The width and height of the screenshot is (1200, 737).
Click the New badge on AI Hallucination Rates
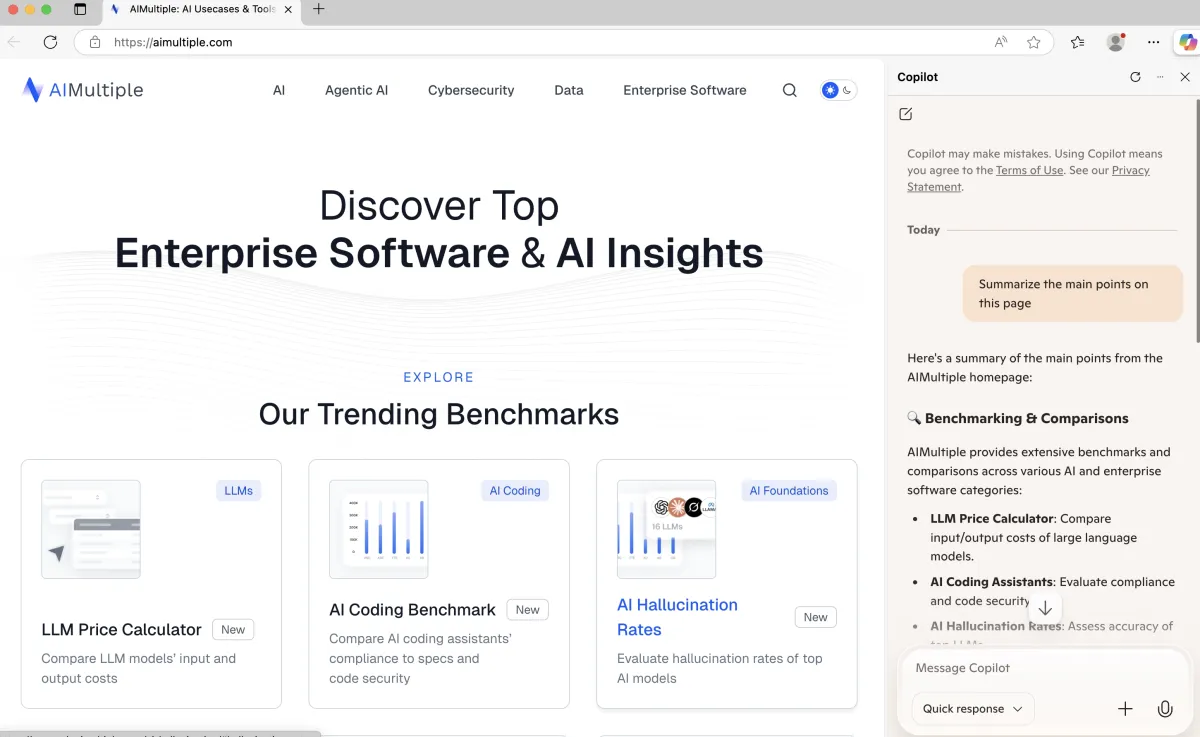816,617
